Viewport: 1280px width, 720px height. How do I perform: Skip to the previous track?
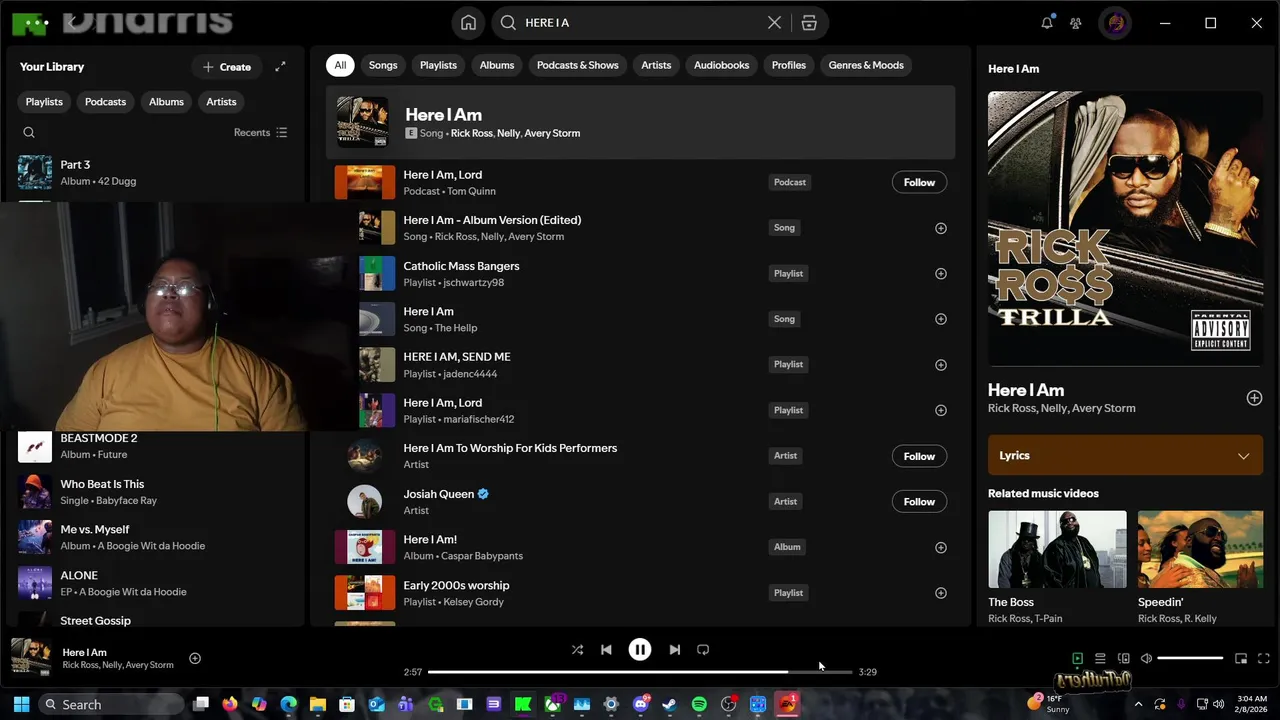tap(606, 649)
